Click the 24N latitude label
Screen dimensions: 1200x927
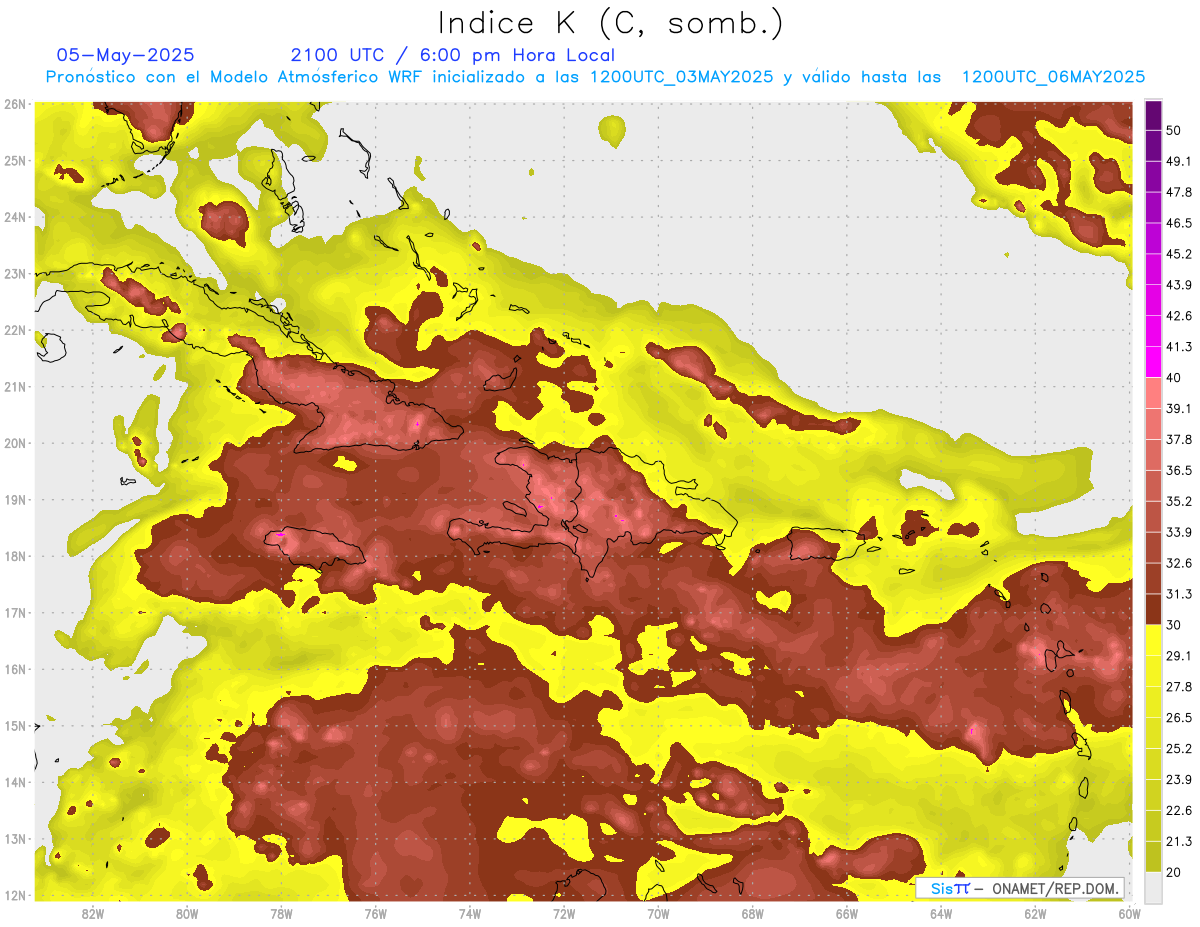coord(14,217)
